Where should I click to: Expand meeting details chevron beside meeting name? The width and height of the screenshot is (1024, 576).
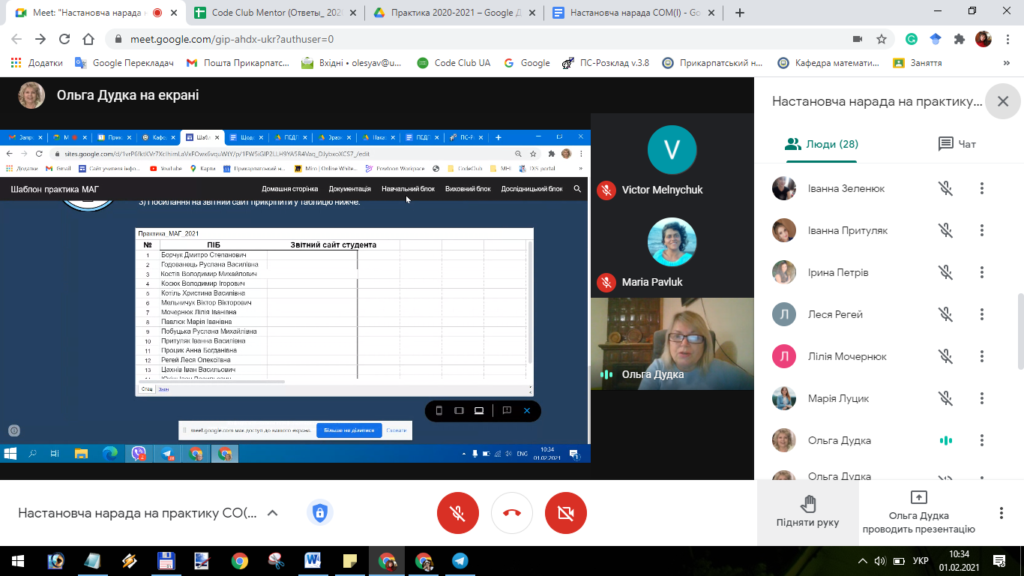point(271,513)
